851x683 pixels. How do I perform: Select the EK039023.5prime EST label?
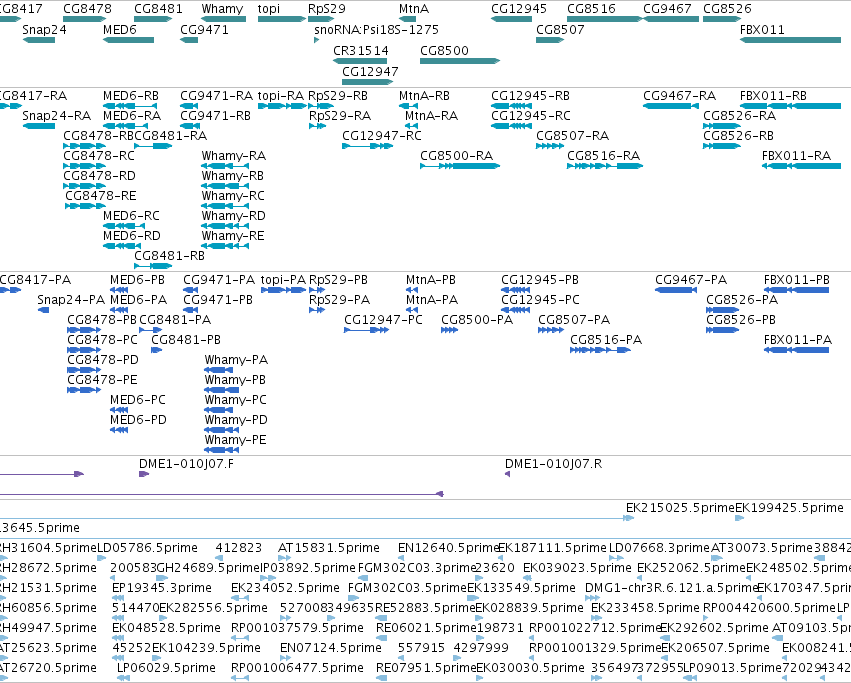[x=577, y=568]
